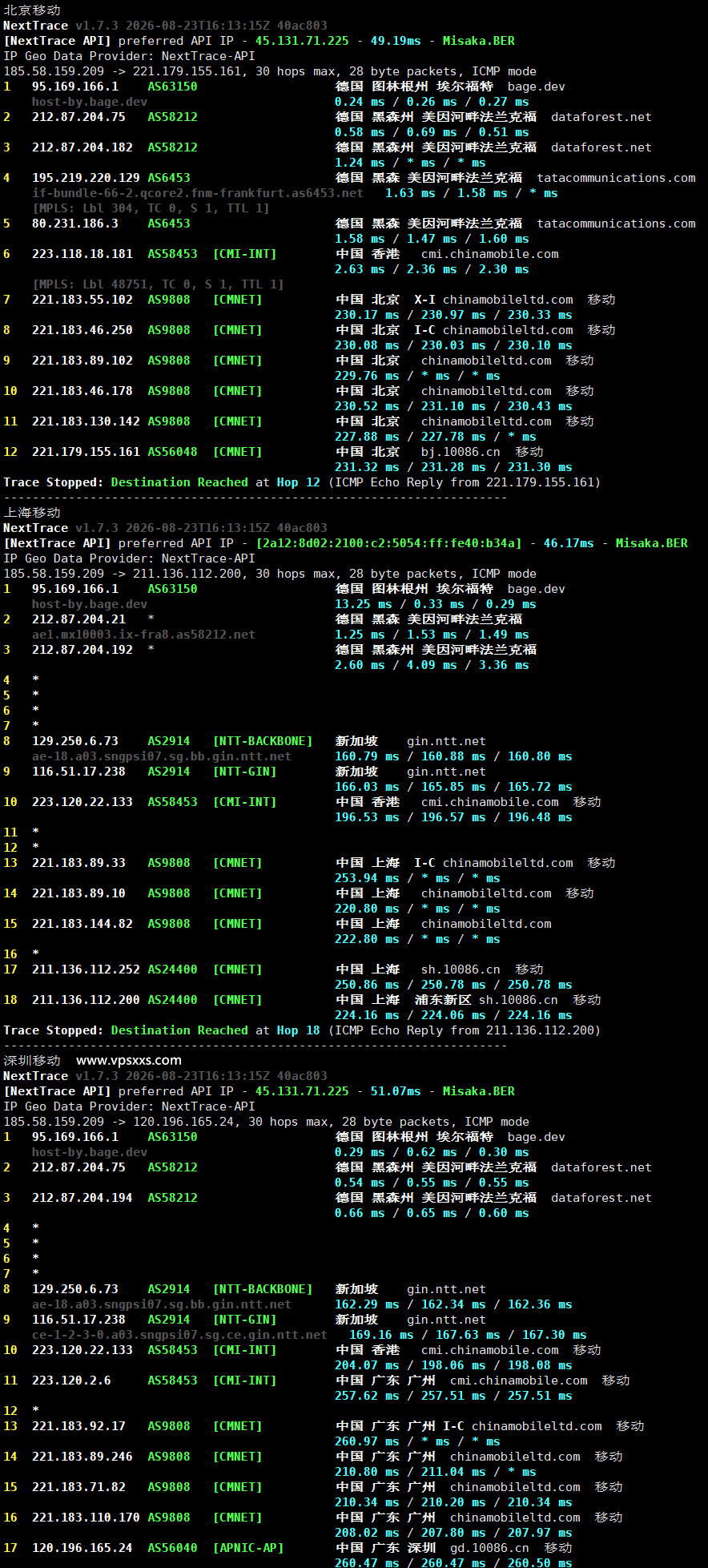Click hop IP 221.183.55.102
708x1568 pixels.
coord(82,300)
